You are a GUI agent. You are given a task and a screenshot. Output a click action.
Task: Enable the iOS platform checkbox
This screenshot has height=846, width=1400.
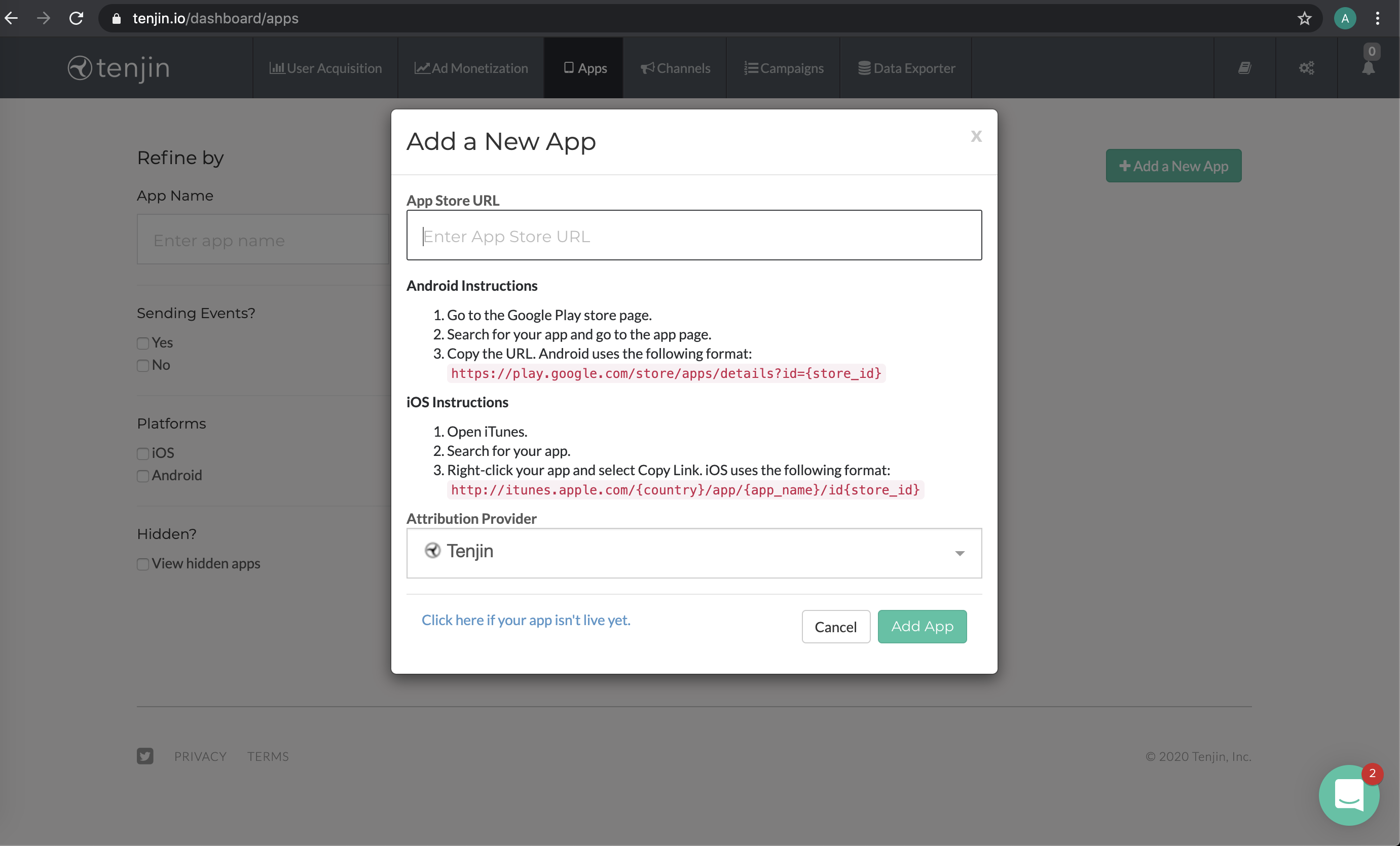coord(142,454)
